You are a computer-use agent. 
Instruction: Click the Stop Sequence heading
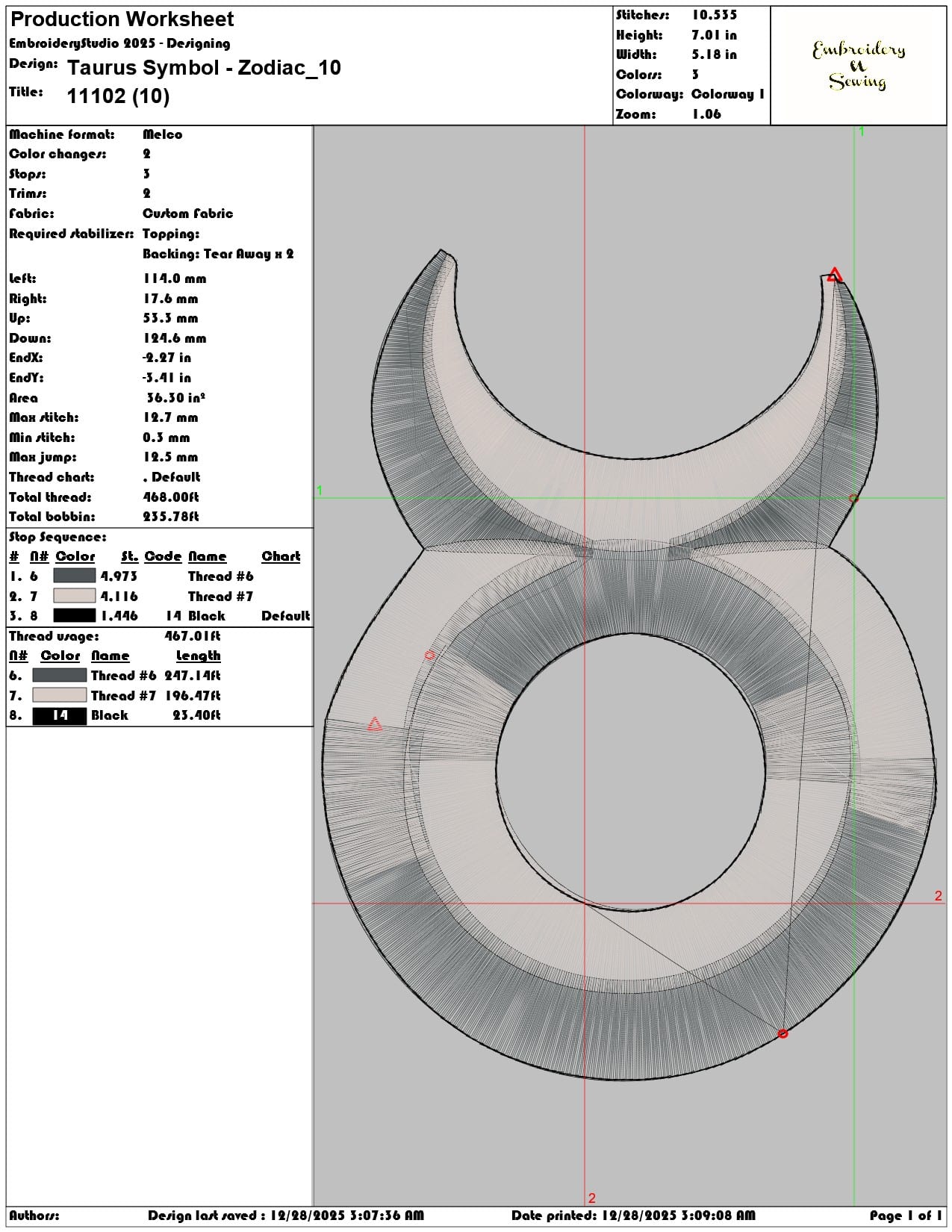57,537
